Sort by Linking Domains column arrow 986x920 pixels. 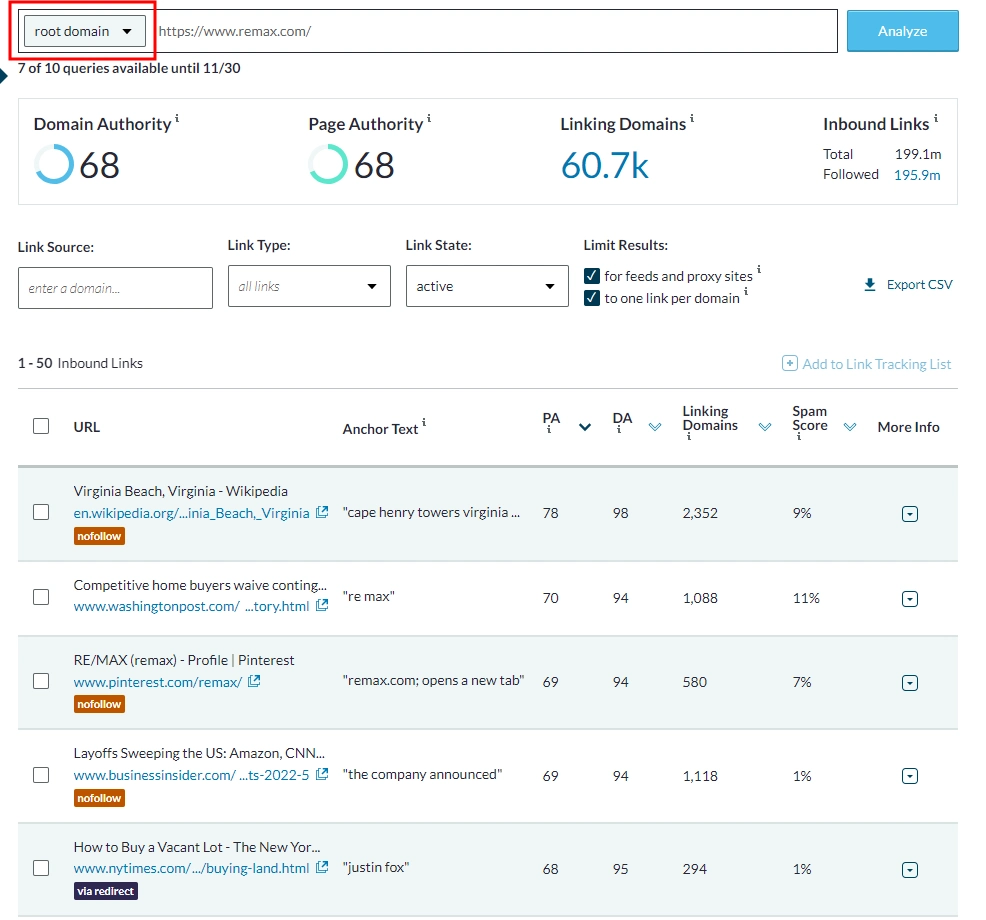coord(765,427)
